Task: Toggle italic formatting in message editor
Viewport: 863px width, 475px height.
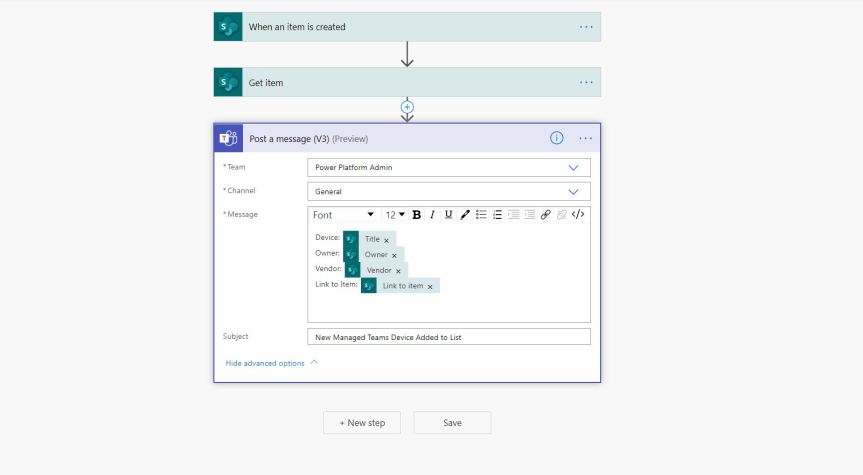Action: click(432, 215)
